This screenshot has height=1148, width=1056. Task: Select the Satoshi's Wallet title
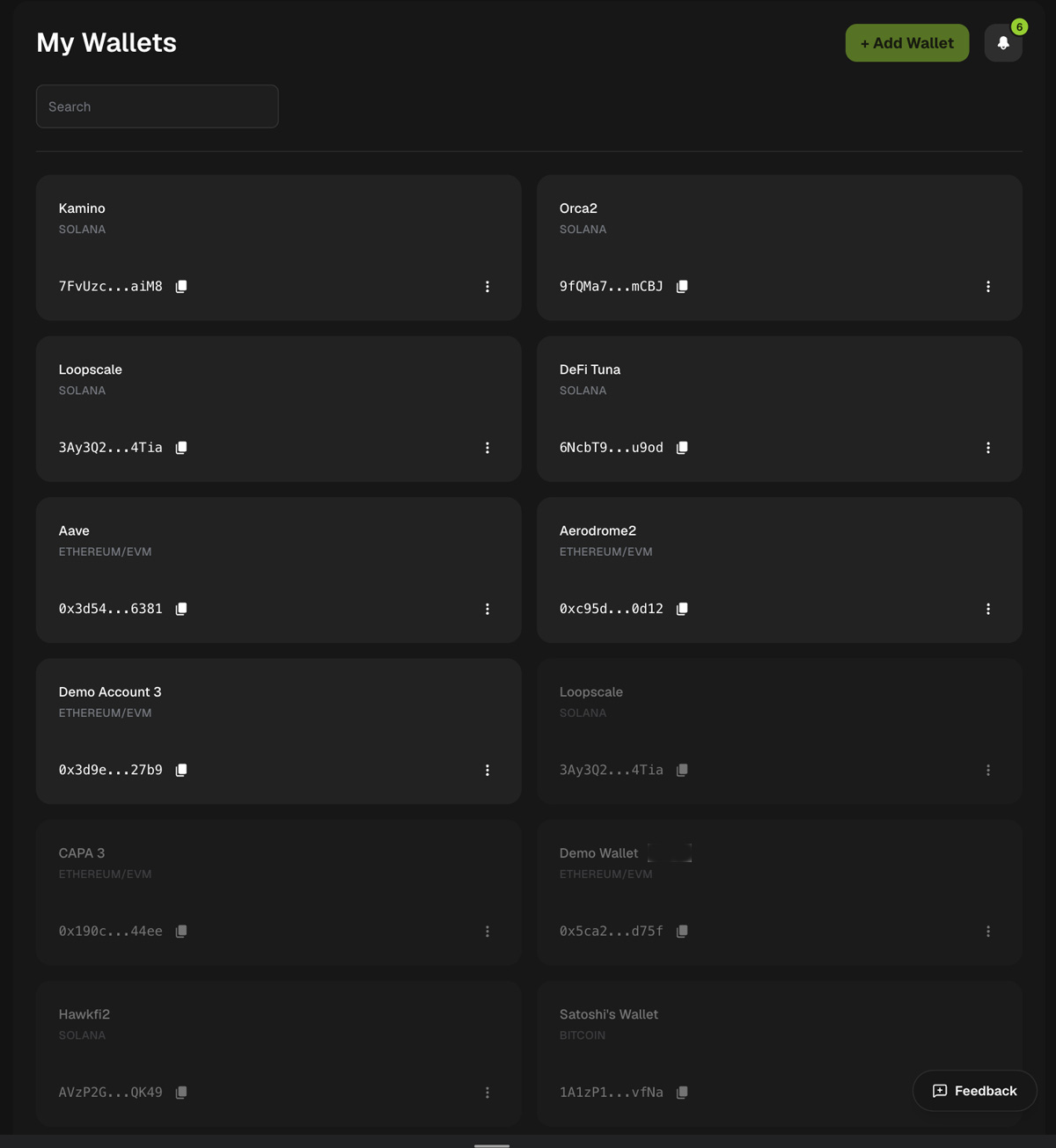pyautogui.click(x=609, y=1013)
